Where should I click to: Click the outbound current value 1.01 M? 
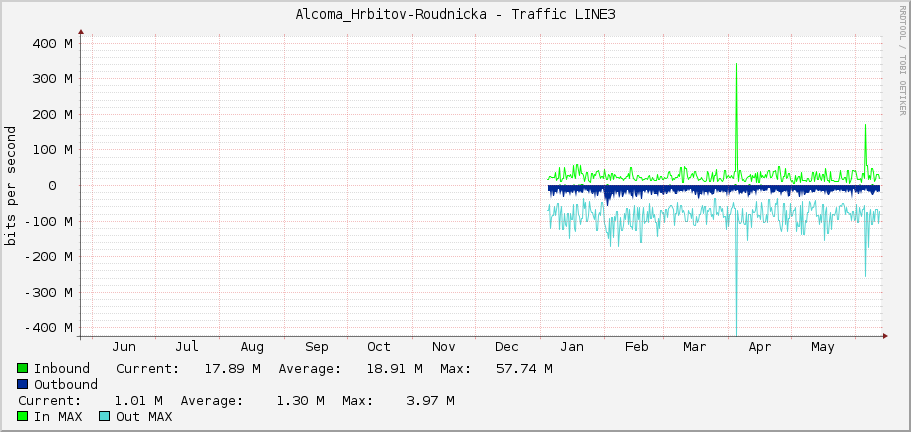139,401
